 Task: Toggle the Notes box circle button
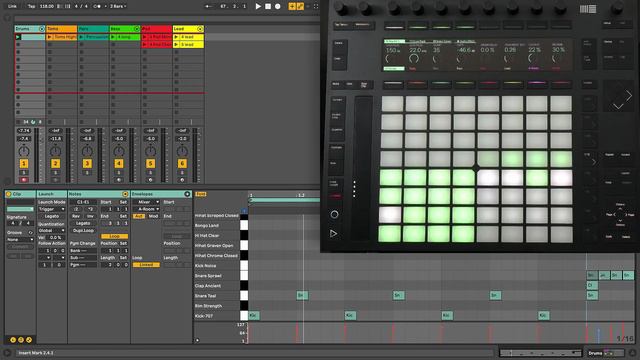coord(125,194)
